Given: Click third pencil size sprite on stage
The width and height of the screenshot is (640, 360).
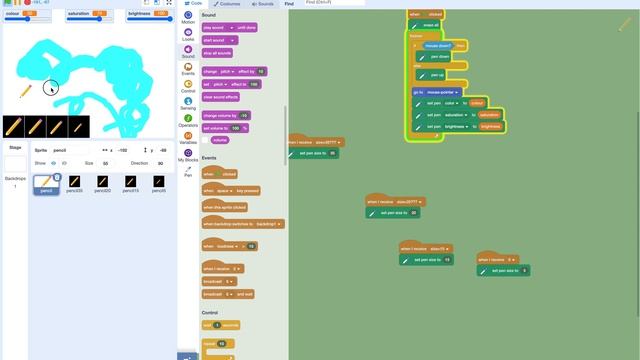Looking at the screenshot, I should pyautogui.click(x=57, y=127).
